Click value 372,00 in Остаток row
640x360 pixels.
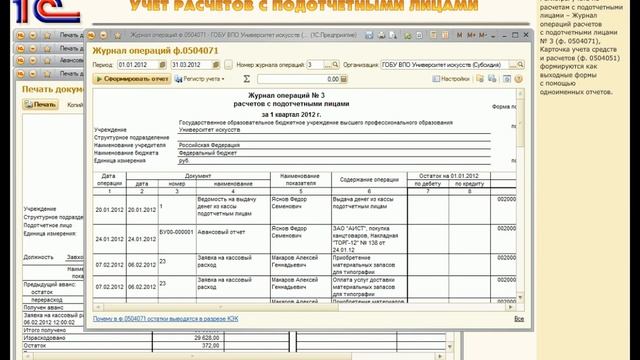(x=211, y=346)
